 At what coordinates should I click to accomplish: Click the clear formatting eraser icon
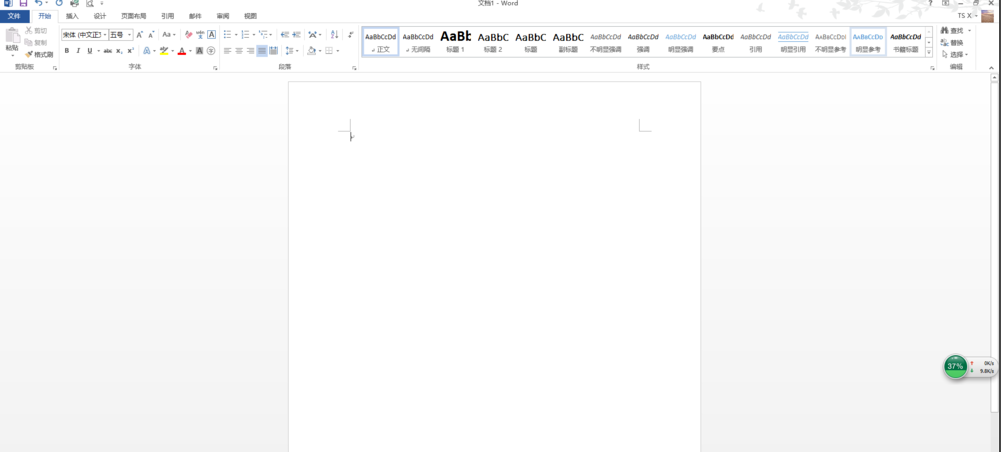188,35
